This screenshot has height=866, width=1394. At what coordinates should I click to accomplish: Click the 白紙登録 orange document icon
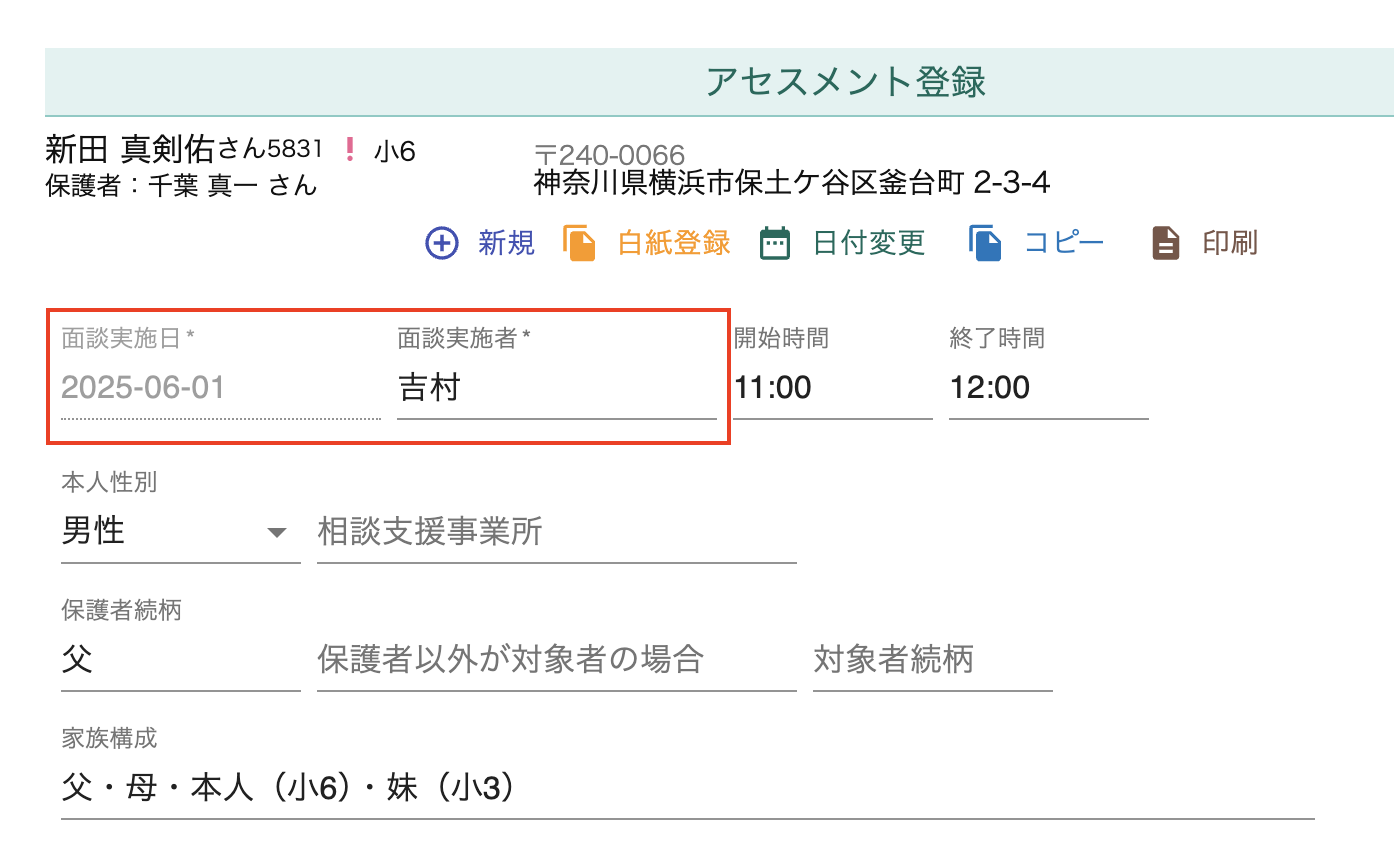[580, 243]
